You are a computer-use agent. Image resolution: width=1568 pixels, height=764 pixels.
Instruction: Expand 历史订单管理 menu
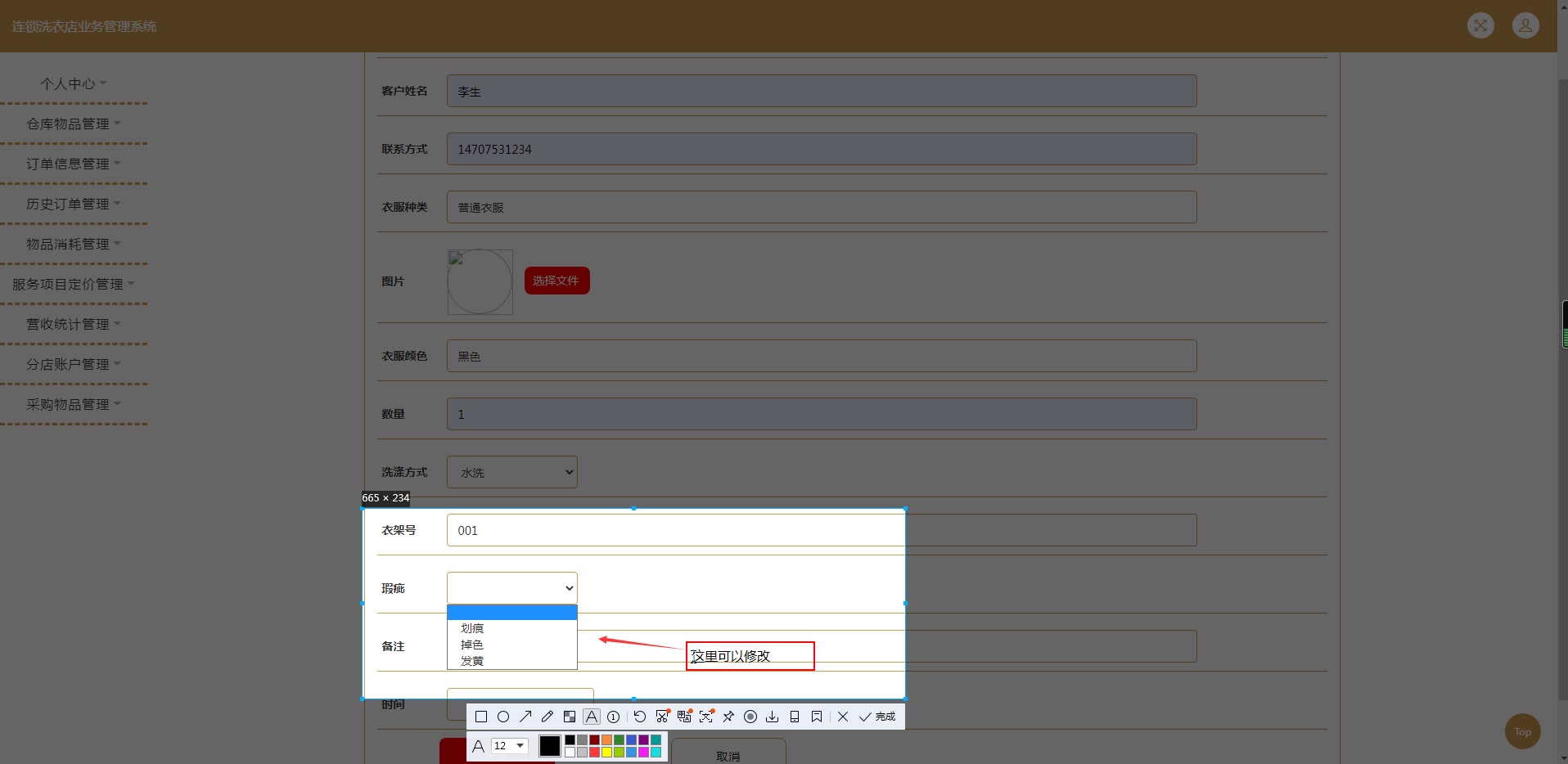[74, 204]
